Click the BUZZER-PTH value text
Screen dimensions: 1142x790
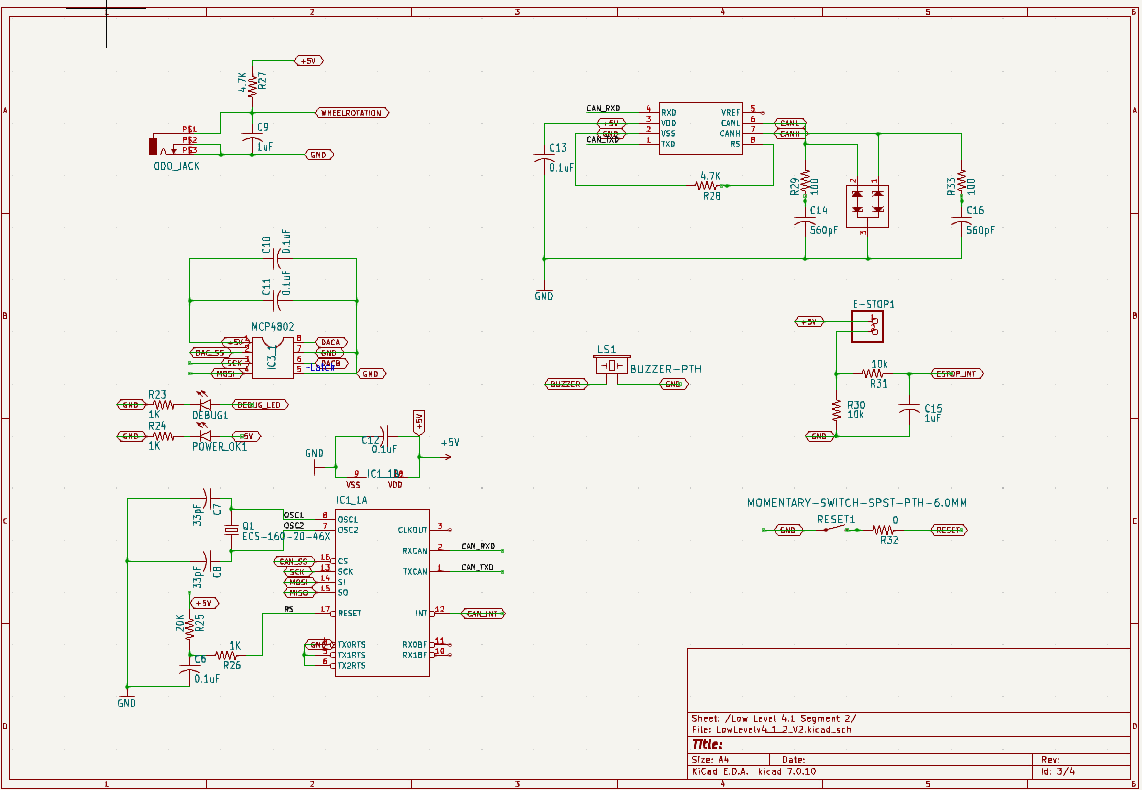click(666, 369)
